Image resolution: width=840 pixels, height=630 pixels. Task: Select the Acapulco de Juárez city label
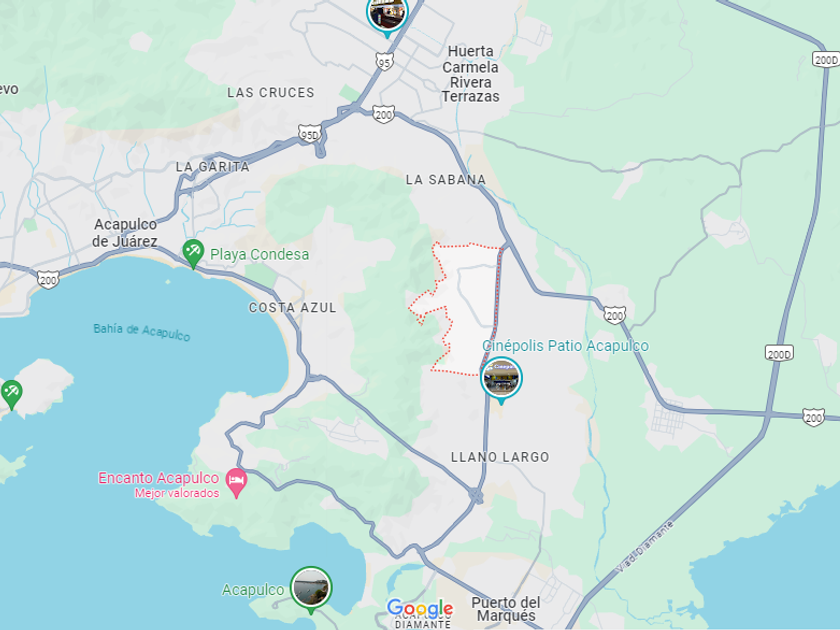point(125,233)
